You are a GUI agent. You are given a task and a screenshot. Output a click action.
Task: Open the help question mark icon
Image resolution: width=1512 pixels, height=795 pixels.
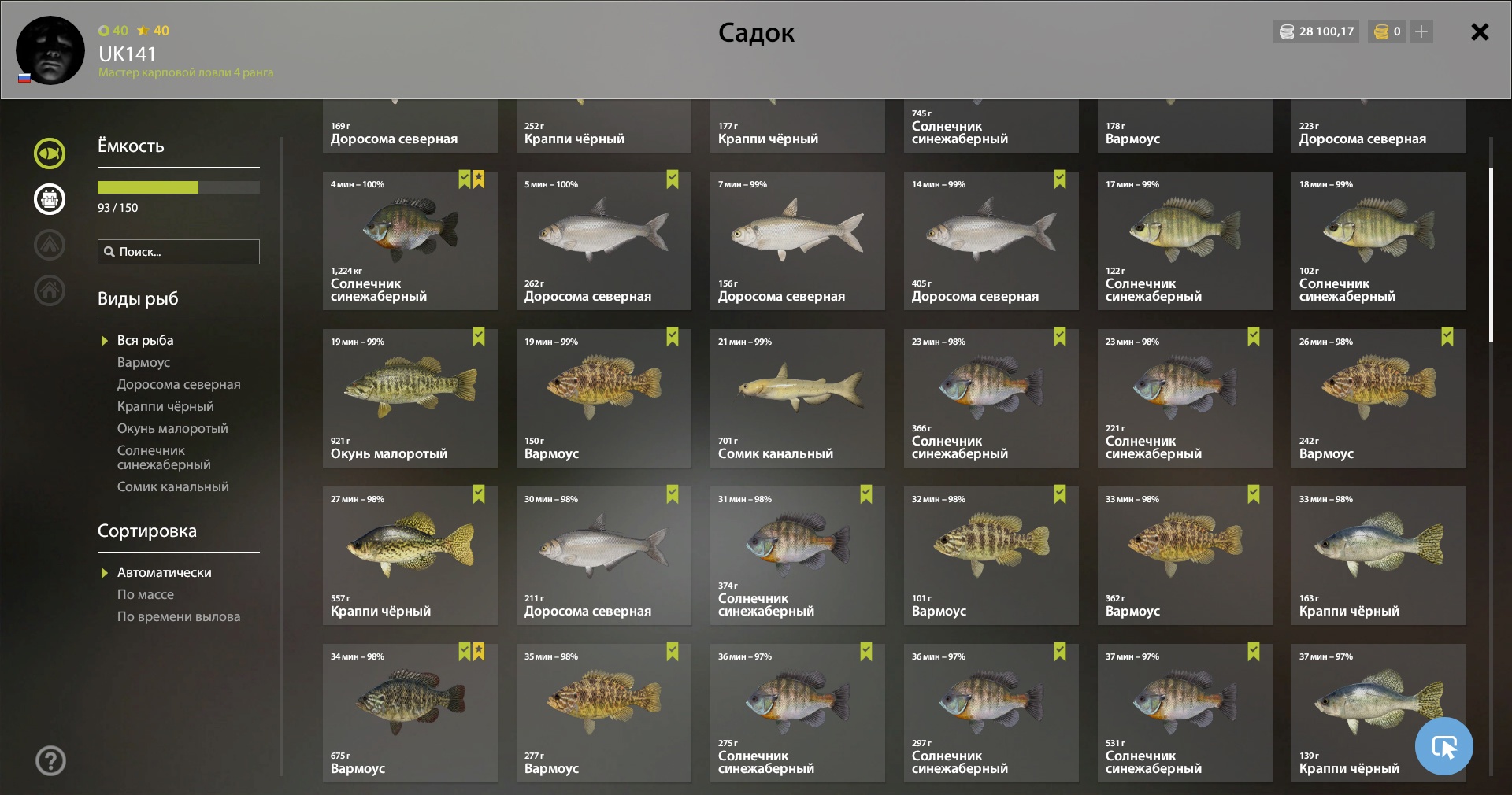tap(50, 760)
